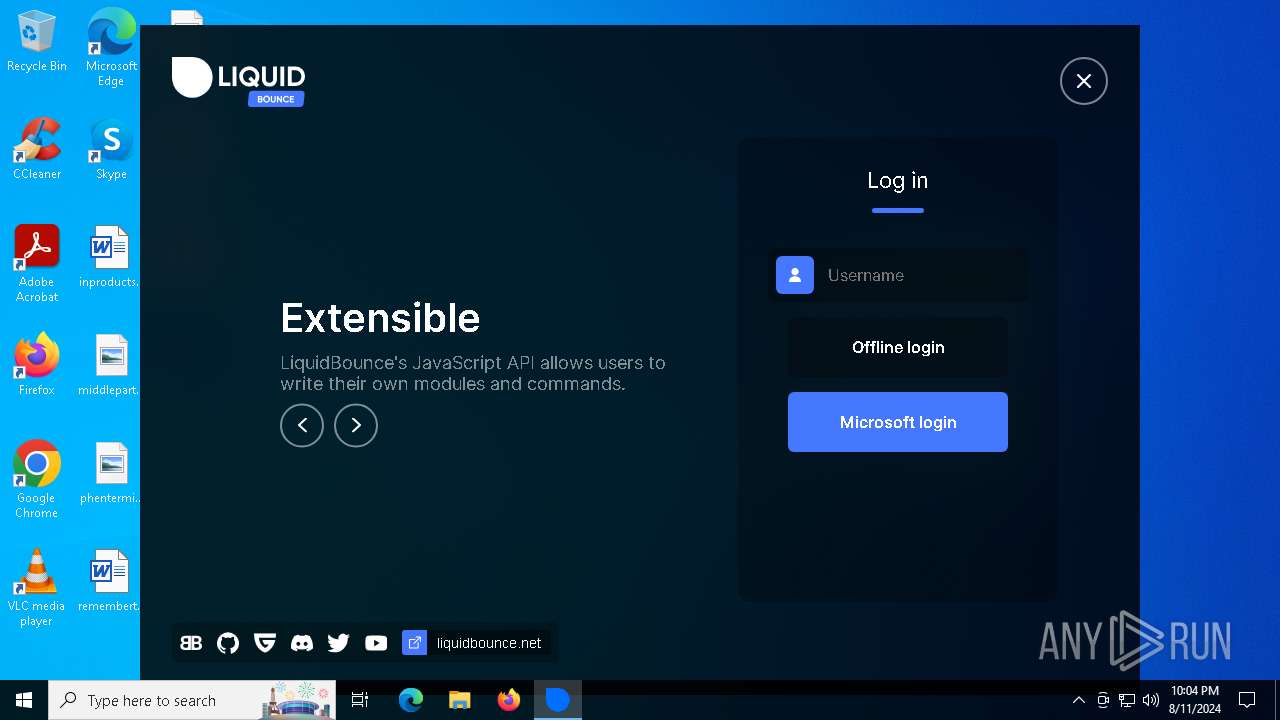Open the YouTube icon link

pos(376,643)
